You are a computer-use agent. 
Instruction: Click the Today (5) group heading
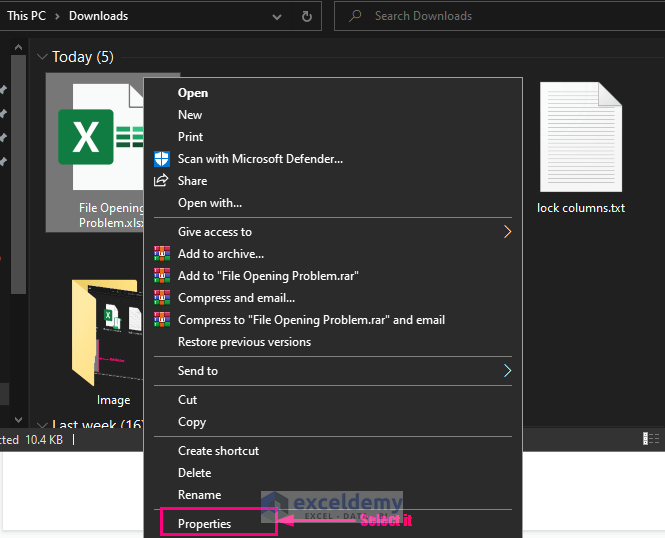pyautogui.click(x=83, y=57)
